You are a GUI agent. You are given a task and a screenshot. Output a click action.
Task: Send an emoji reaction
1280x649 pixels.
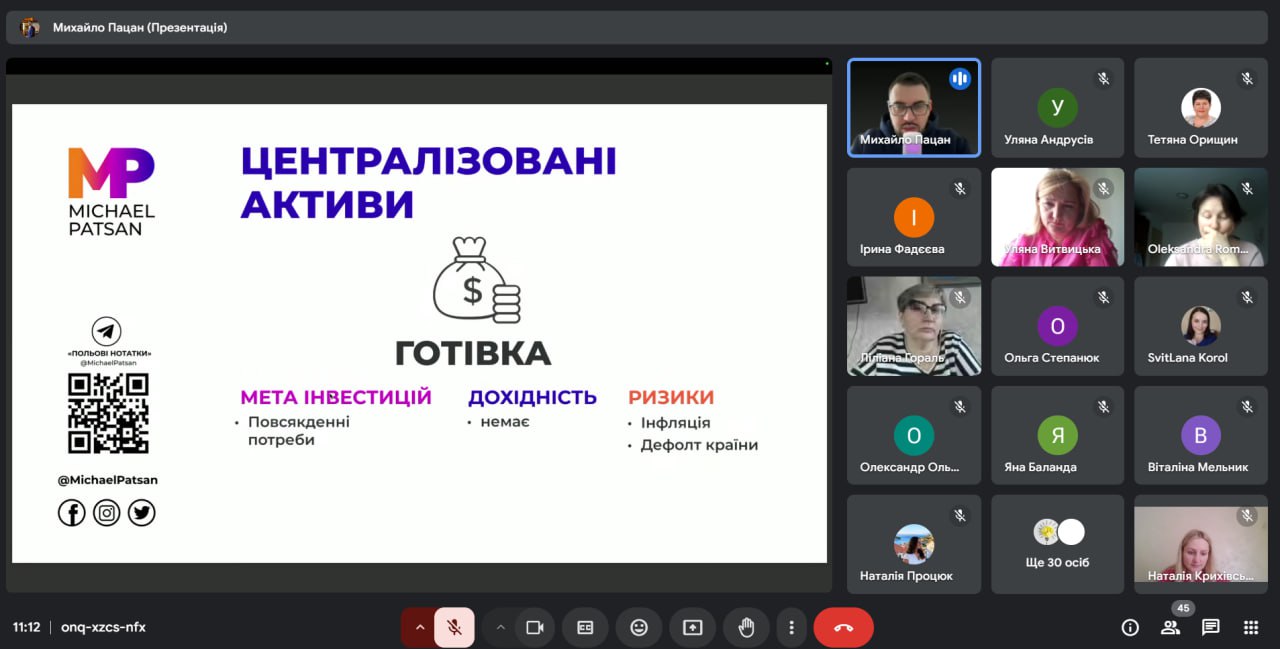[639, 627]
